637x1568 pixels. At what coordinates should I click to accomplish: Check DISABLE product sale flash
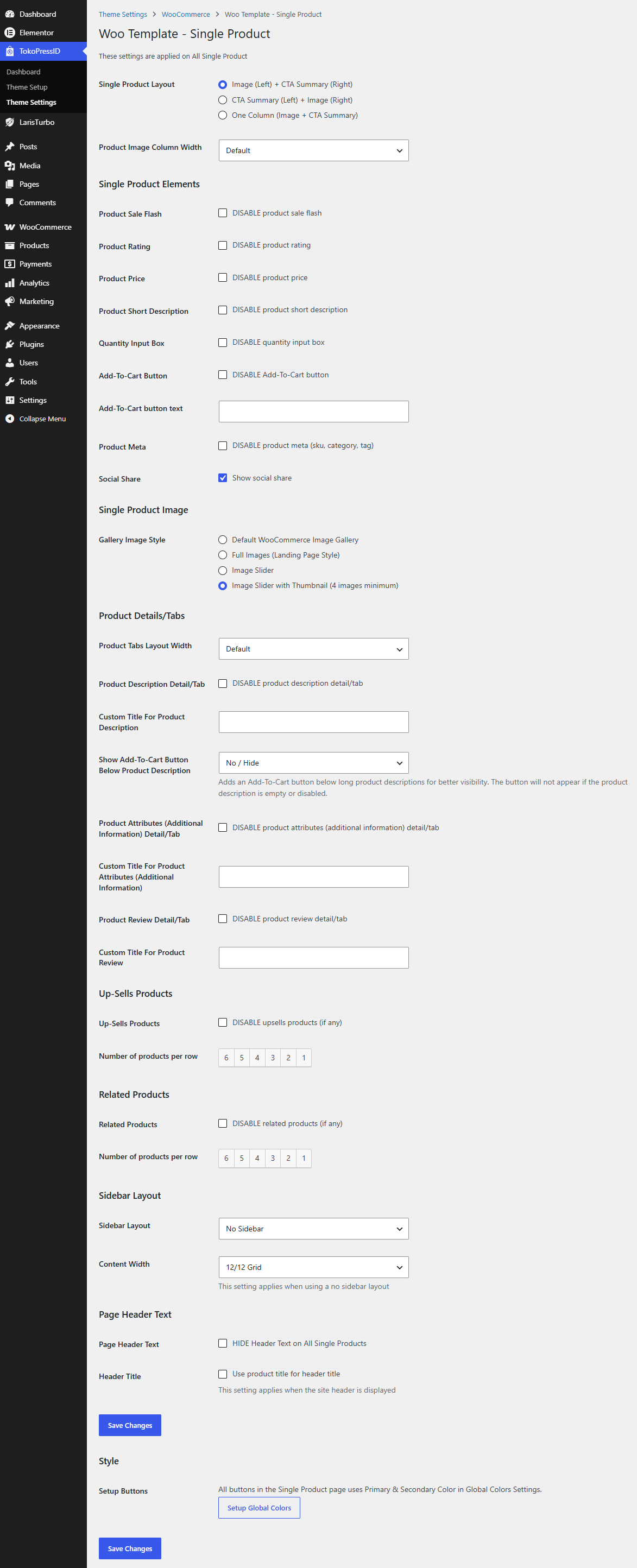223,213
